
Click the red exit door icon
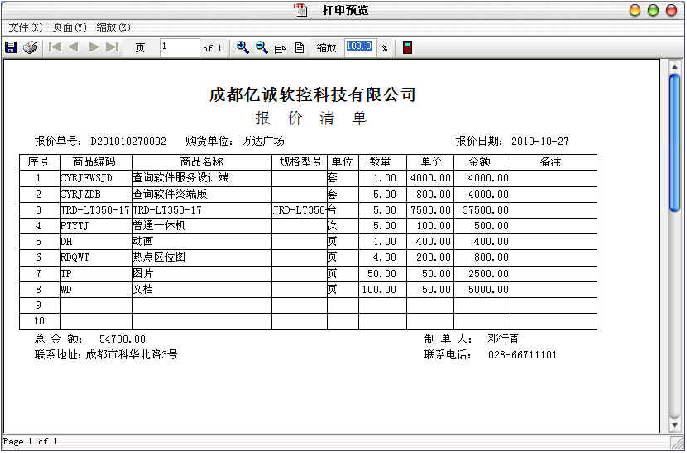click(x=407, y=47)
